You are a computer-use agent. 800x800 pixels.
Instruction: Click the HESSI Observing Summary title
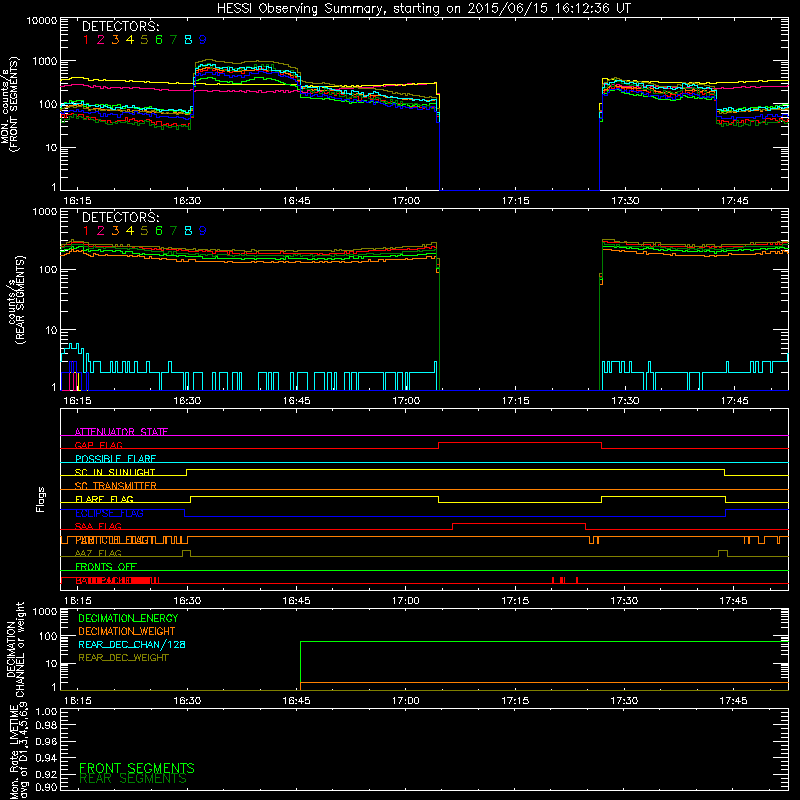[424, 9]
